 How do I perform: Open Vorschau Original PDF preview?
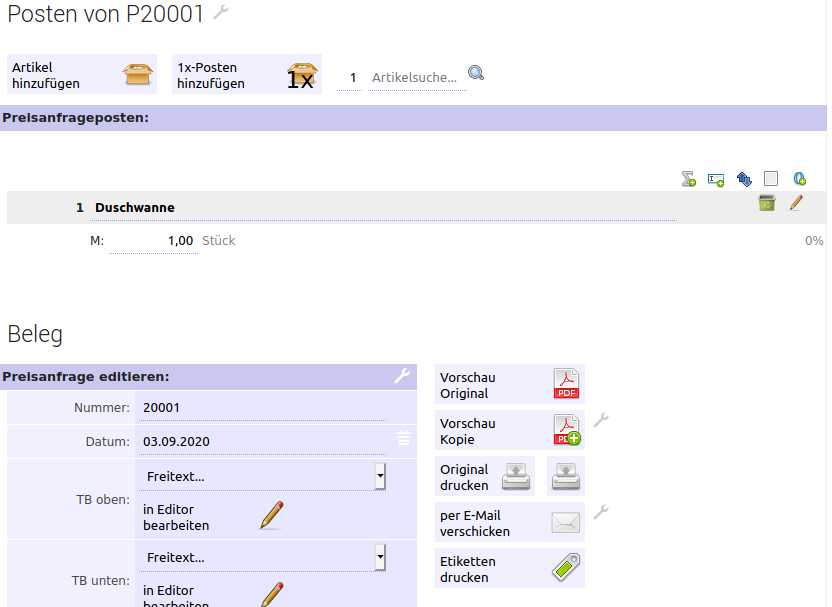510,385
